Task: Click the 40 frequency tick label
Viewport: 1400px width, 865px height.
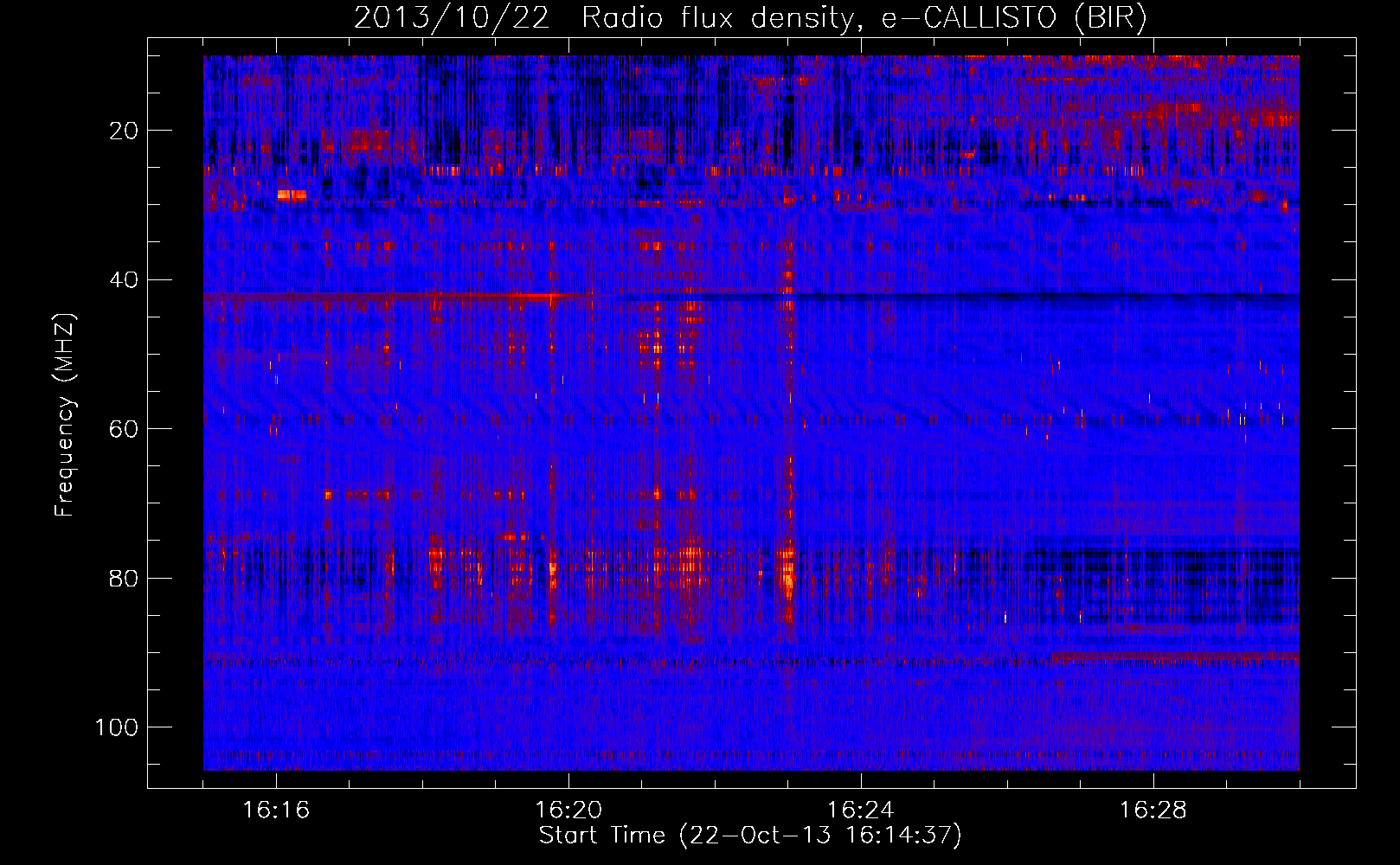Action: 125,280
